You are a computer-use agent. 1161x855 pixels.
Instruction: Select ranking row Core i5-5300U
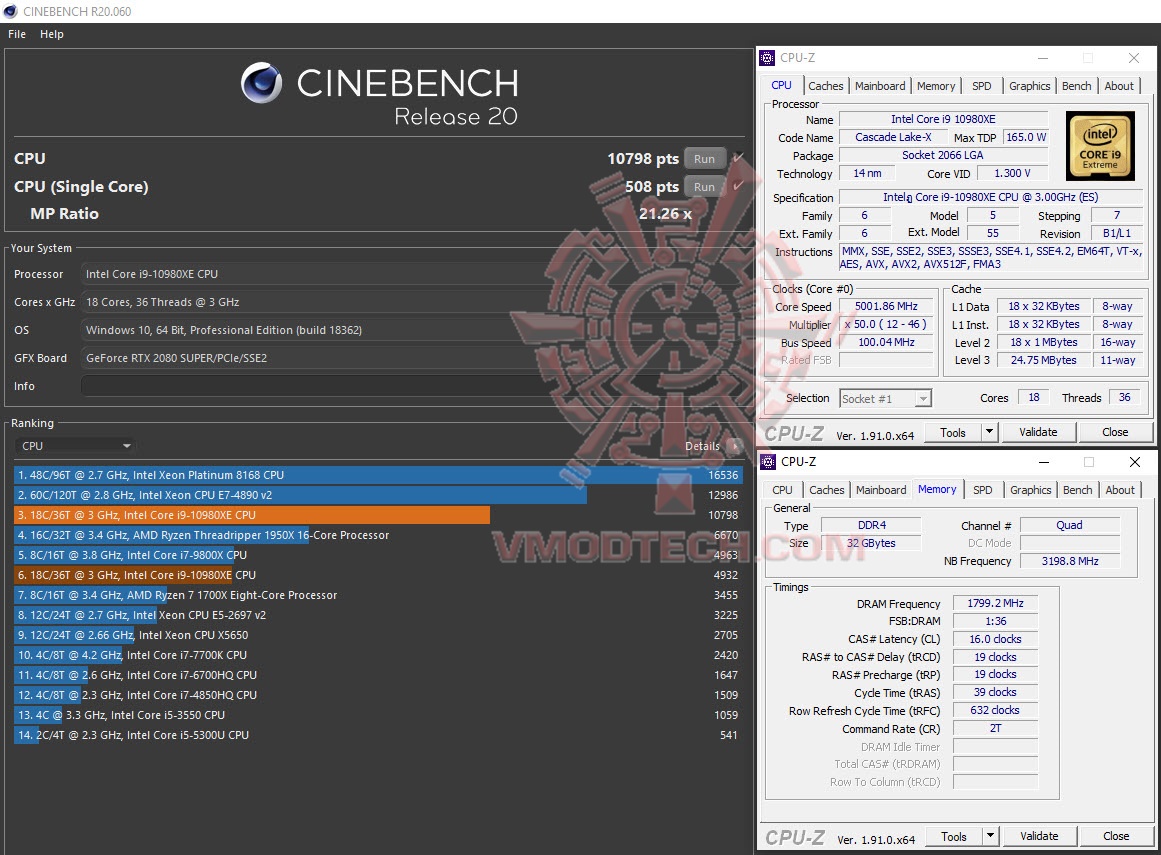pyautogui.click(x=378, y=735)
